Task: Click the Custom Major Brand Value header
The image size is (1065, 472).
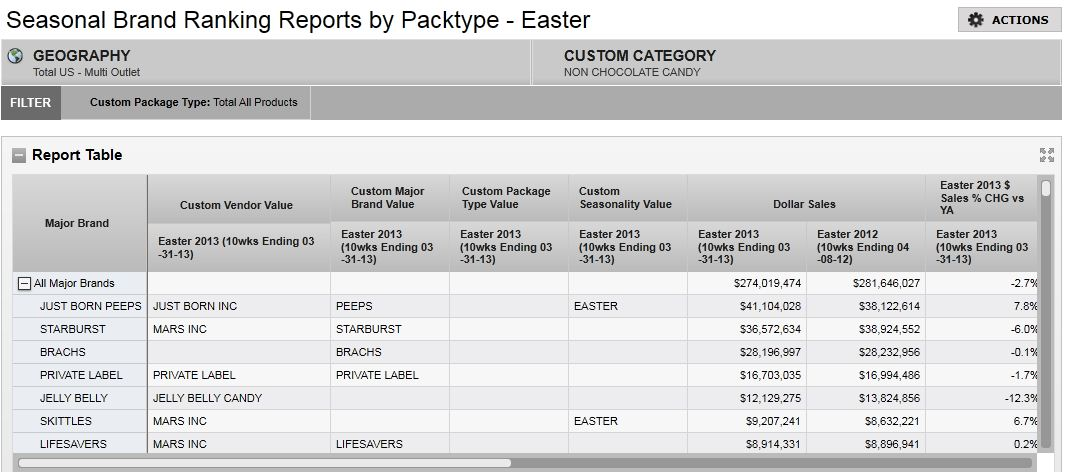Action: (x=388, y=198)
